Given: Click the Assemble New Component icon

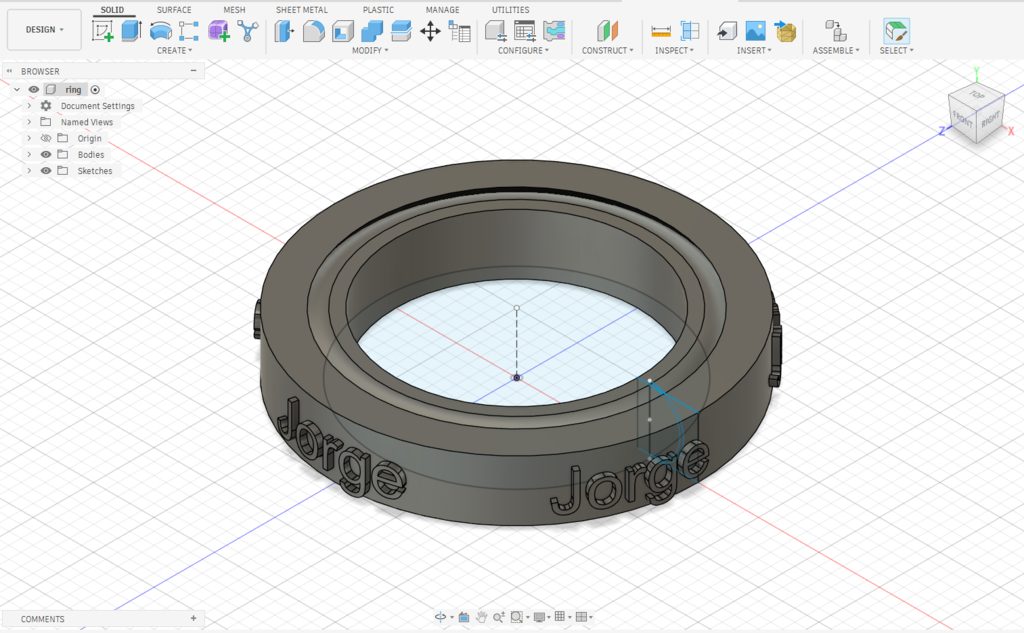Looking at the screenshot, I should tap(836, 31).
